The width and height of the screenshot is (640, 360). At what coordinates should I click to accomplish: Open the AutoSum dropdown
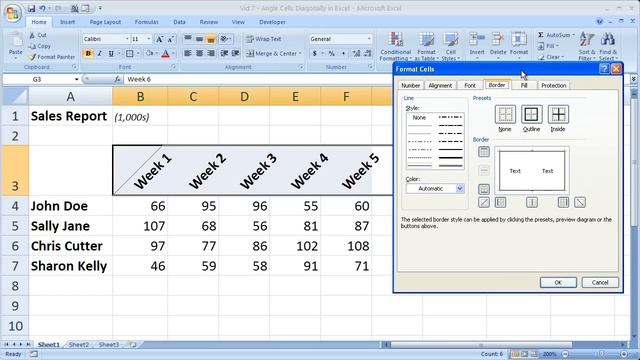pos(573,35)
